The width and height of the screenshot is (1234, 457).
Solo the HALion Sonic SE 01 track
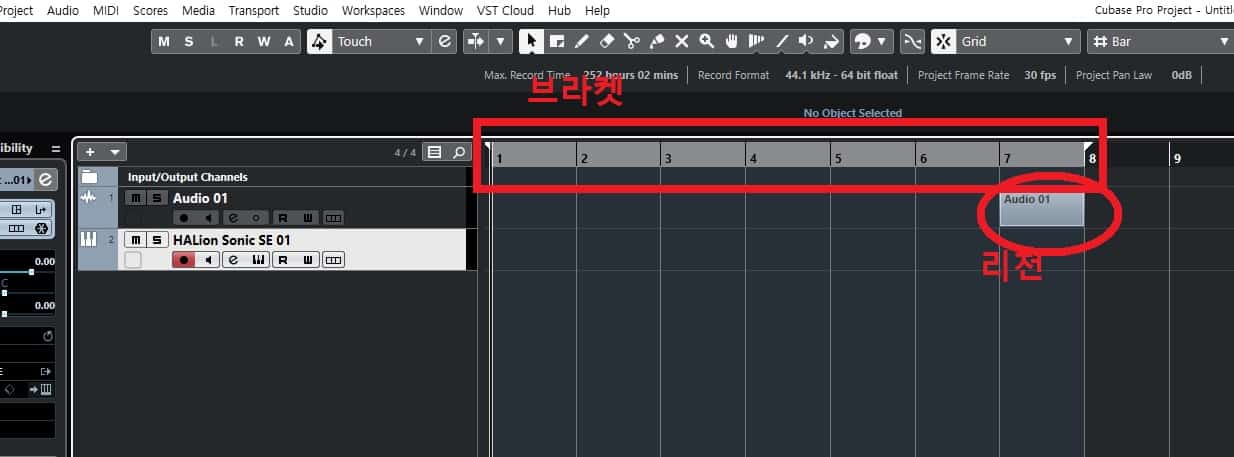(x=156, y=239)
